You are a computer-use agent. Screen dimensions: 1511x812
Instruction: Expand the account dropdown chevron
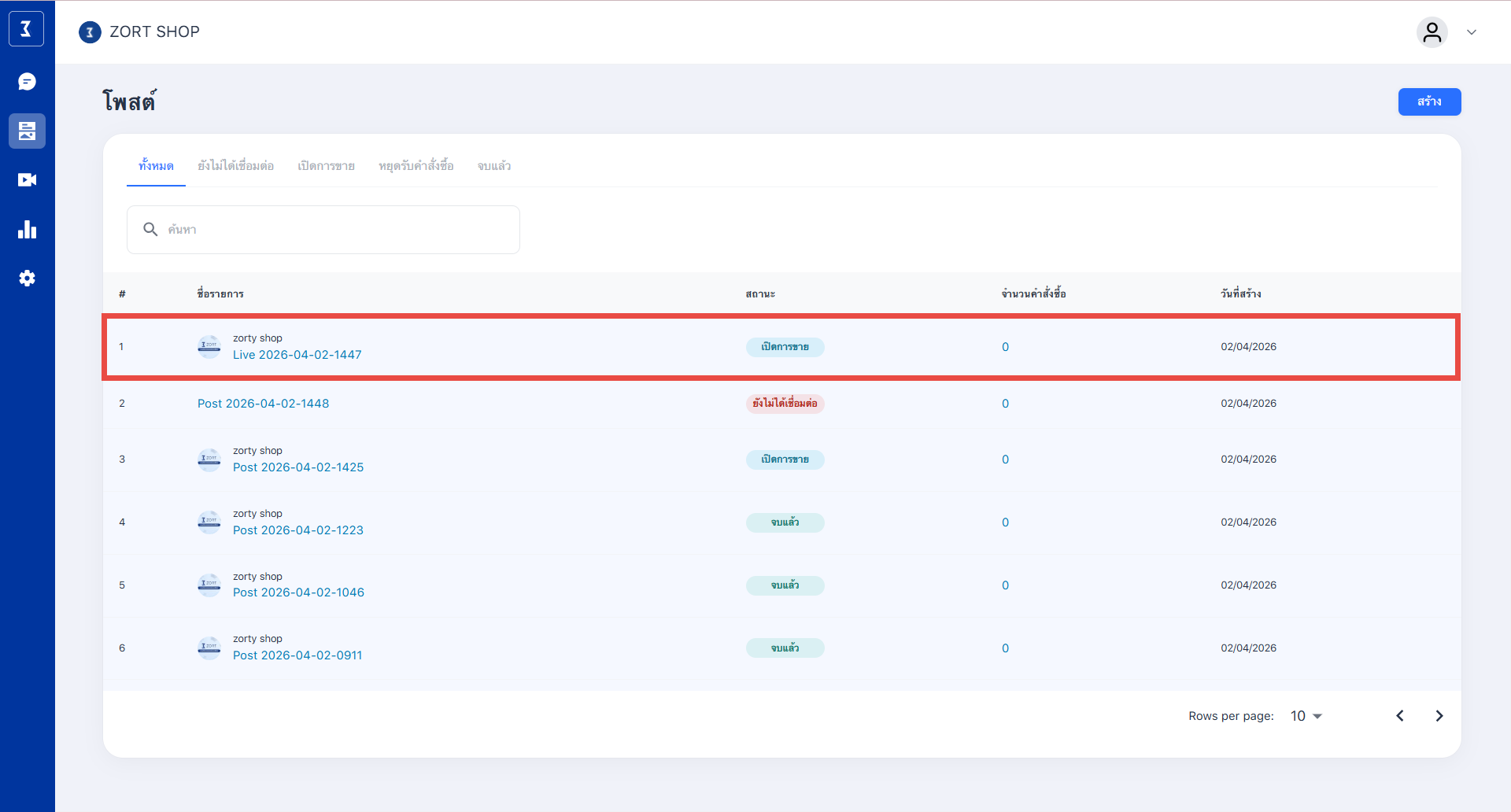[x=1471, y=32]
